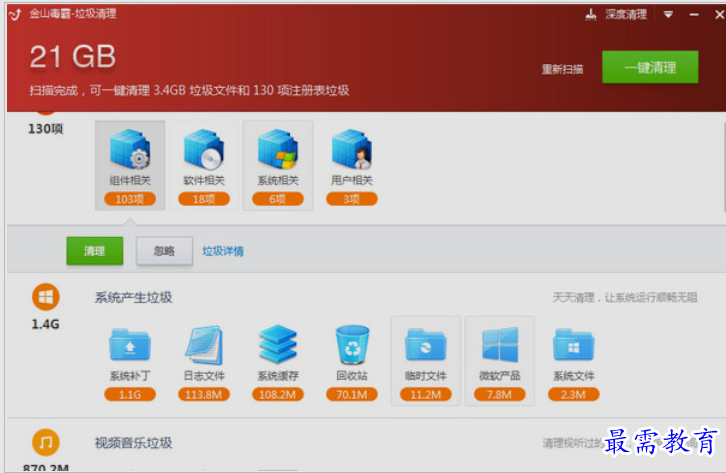Select the 组件相关 registry icon
The image size is (726, 473).
[130, 149]
